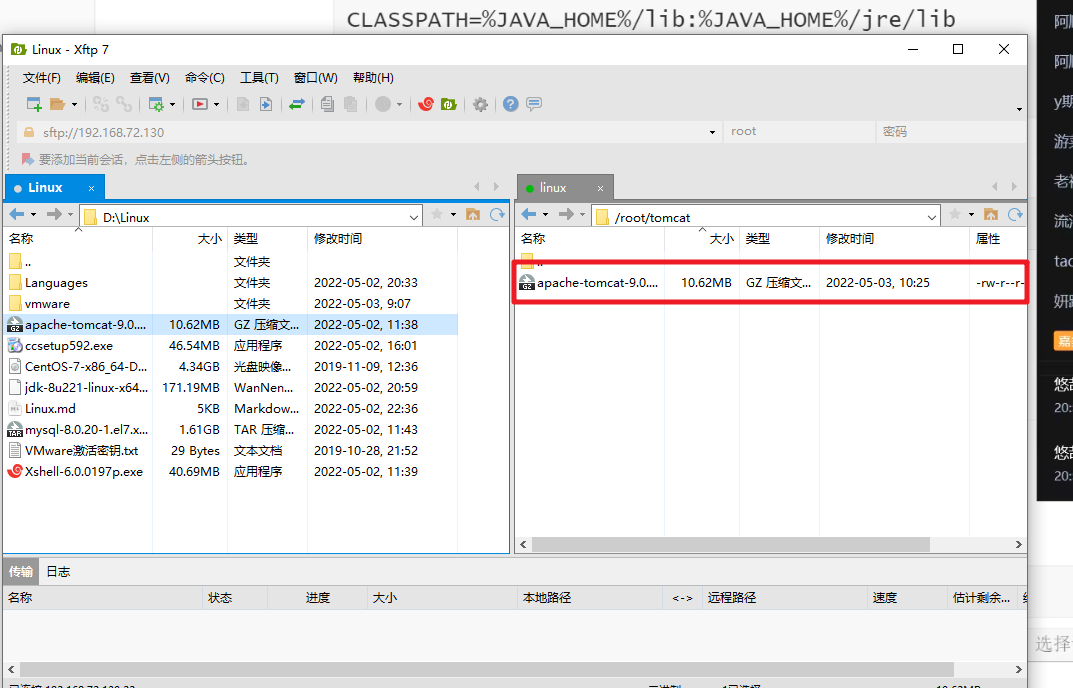Click the New Session toolbar icon
1073x688 pixels.
pos(34,104)
